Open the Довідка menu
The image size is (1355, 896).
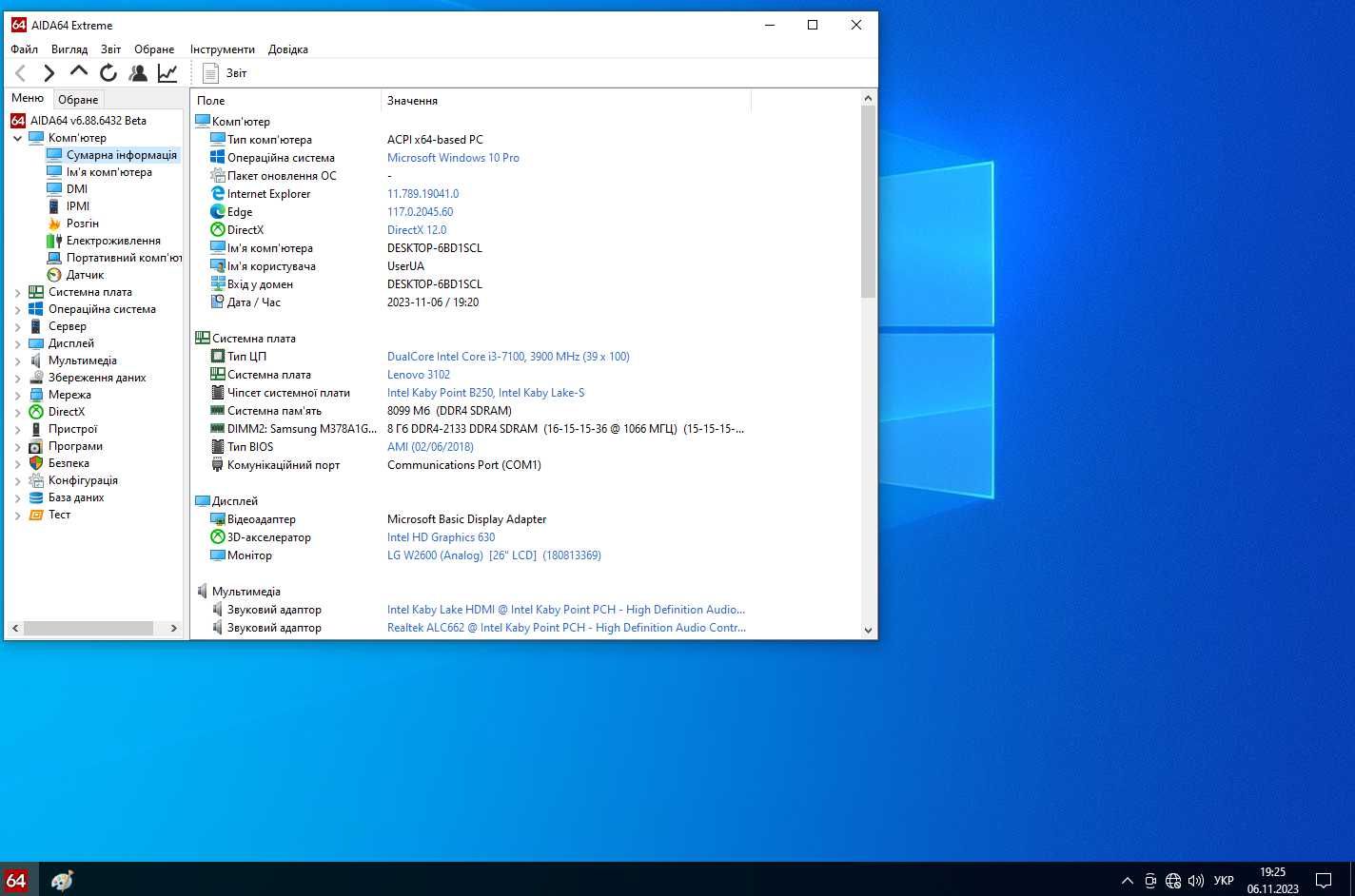coord(288,49)
